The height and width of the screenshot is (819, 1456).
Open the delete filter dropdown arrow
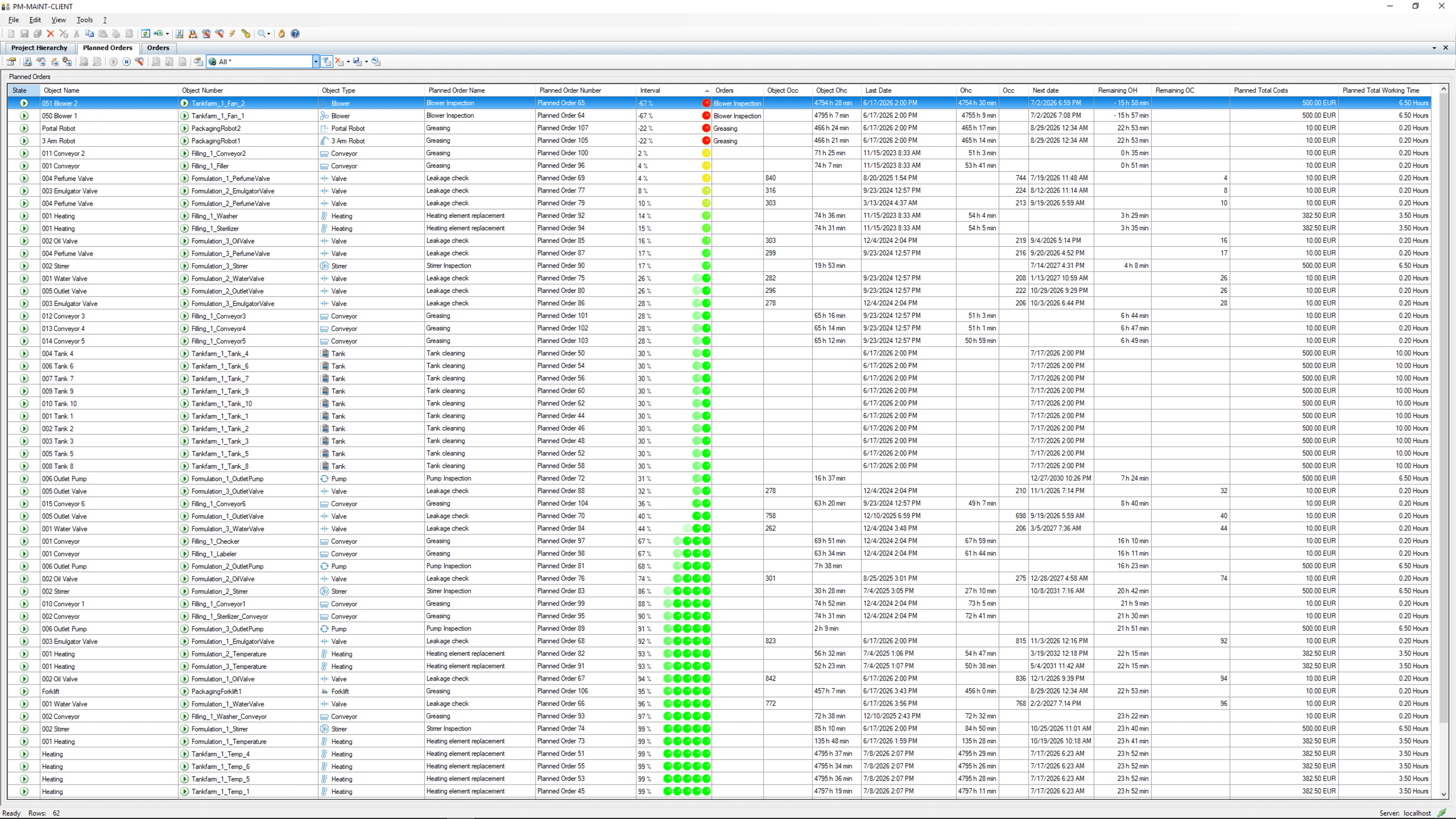tap(348, 62)
